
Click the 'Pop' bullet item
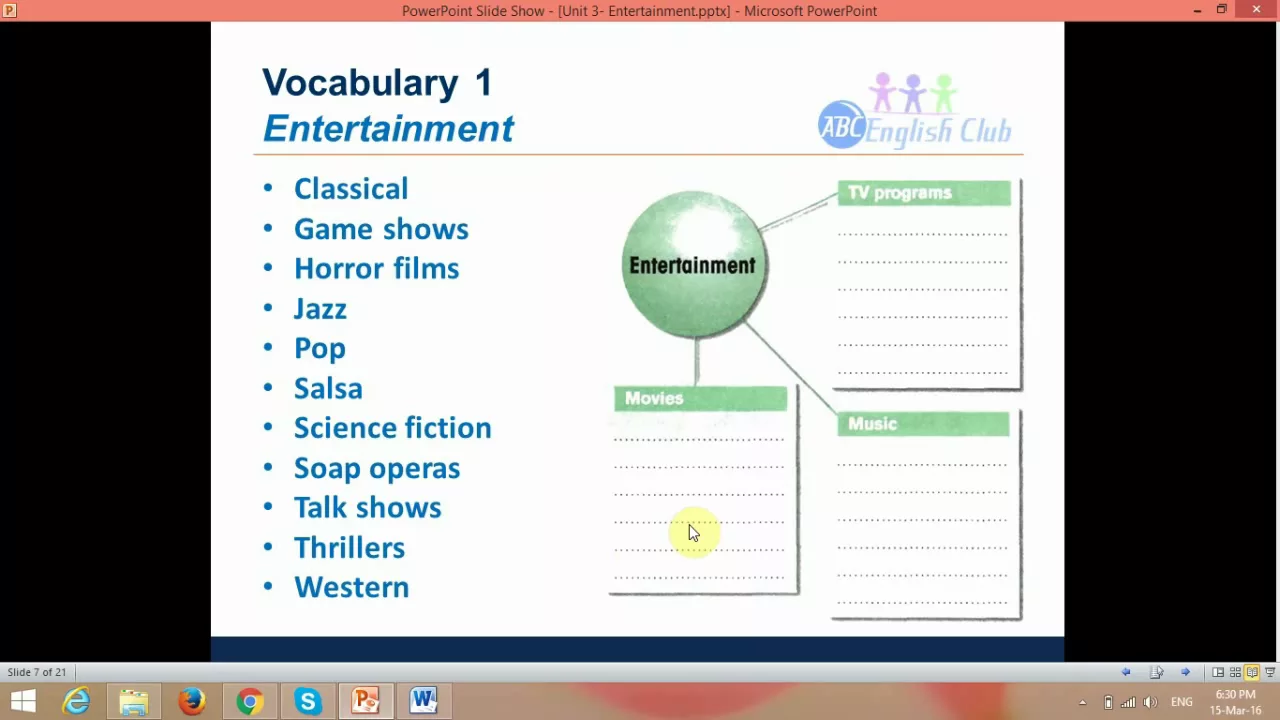320,349
